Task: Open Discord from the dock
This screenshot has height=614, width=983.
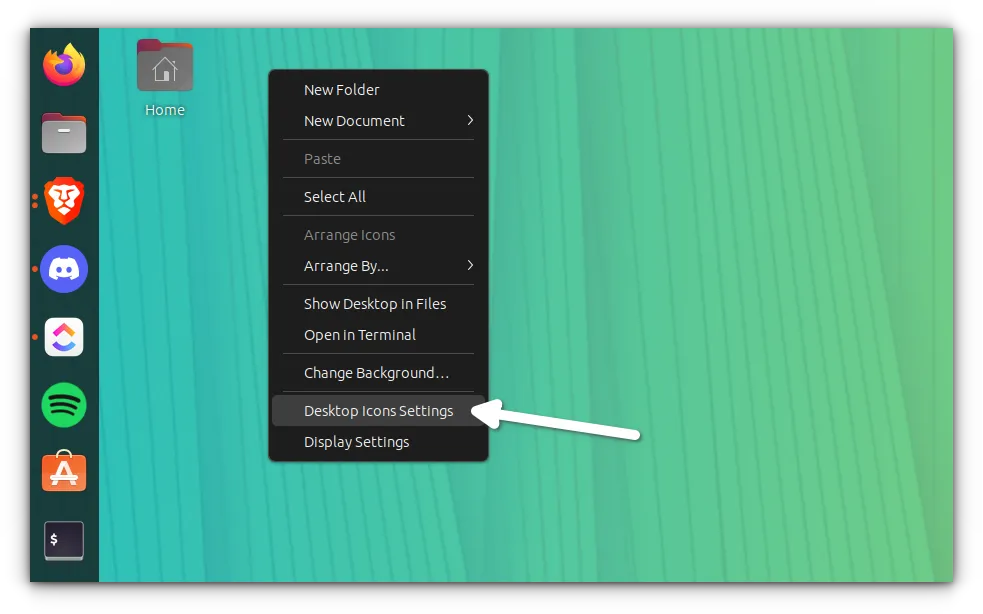Action: pyautogui.click(x=63, y=269)
